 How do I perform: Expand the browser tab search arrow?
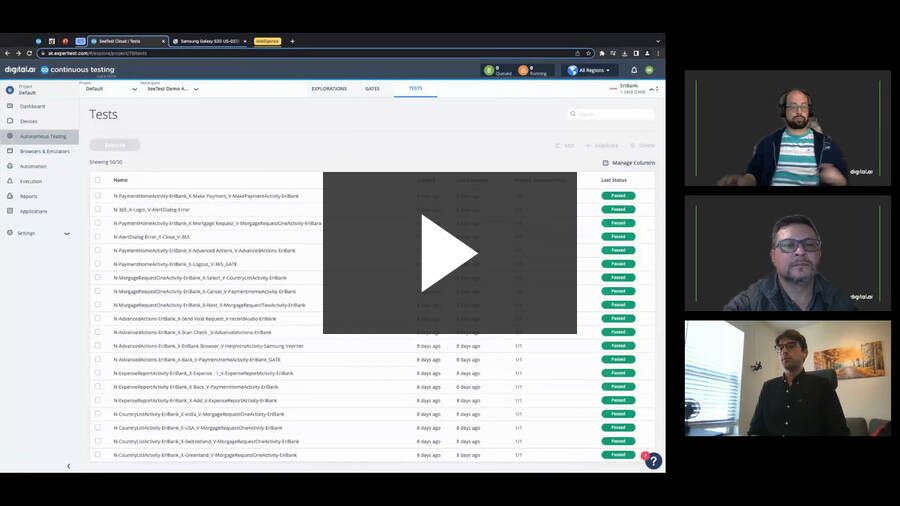pyautogui.click(x=658, y=41)
